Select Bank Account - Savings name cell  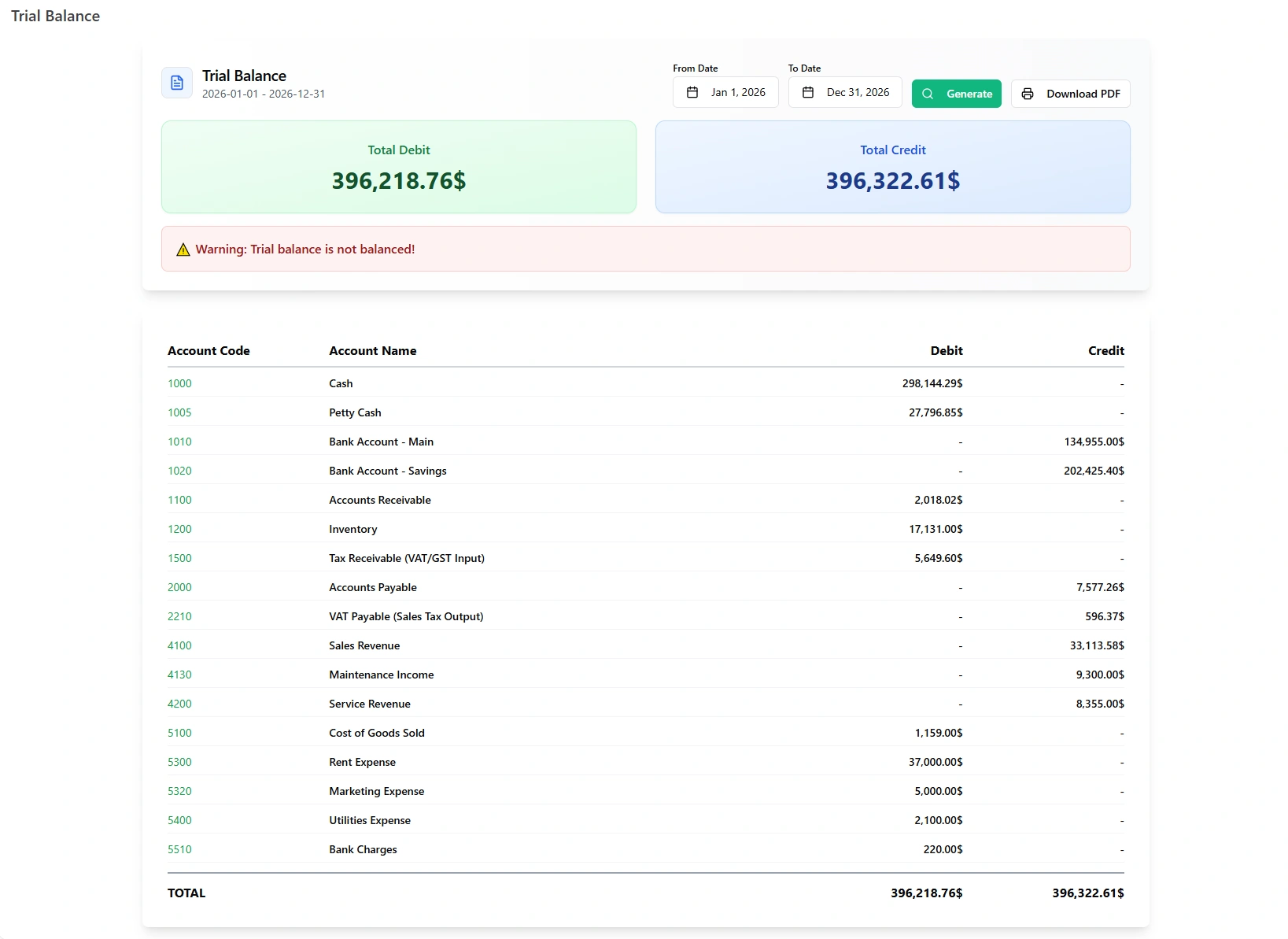coord(388,471)
